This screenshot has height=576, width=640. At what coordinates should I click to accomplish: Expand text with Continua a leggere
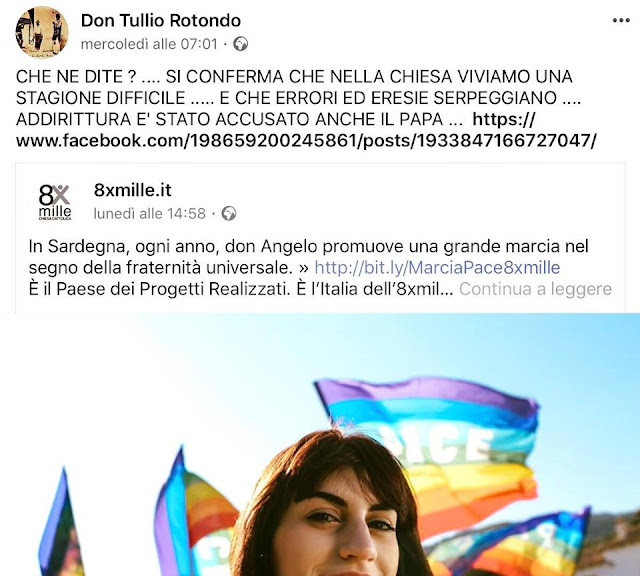[535, 289]
